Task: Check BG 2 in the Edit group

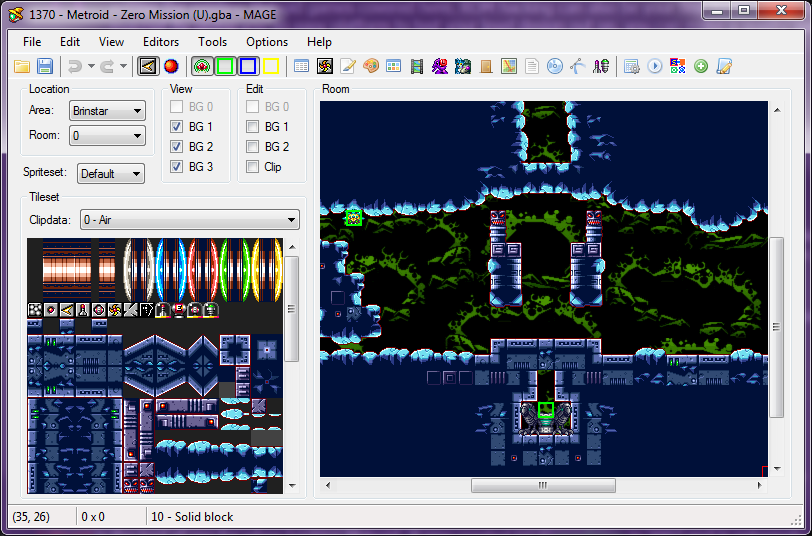Action: pos(253,147)
